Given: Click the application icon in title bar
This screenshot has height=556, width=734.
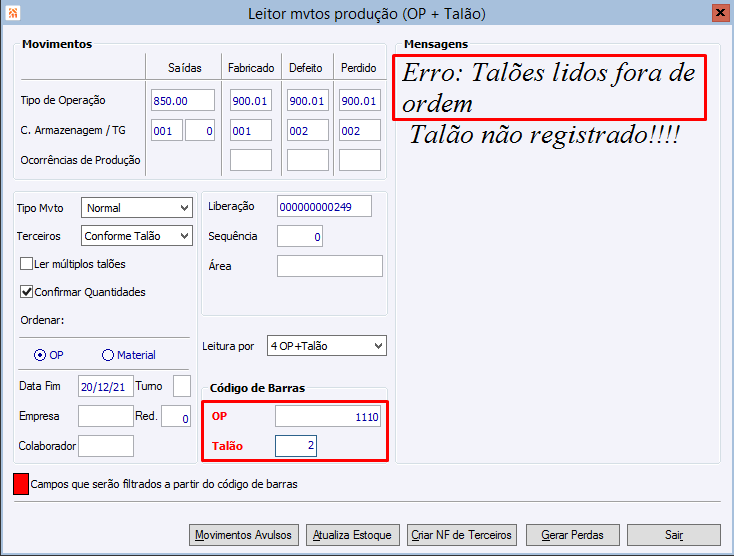Looking at the screenshot, I should (x=13, y=13).
